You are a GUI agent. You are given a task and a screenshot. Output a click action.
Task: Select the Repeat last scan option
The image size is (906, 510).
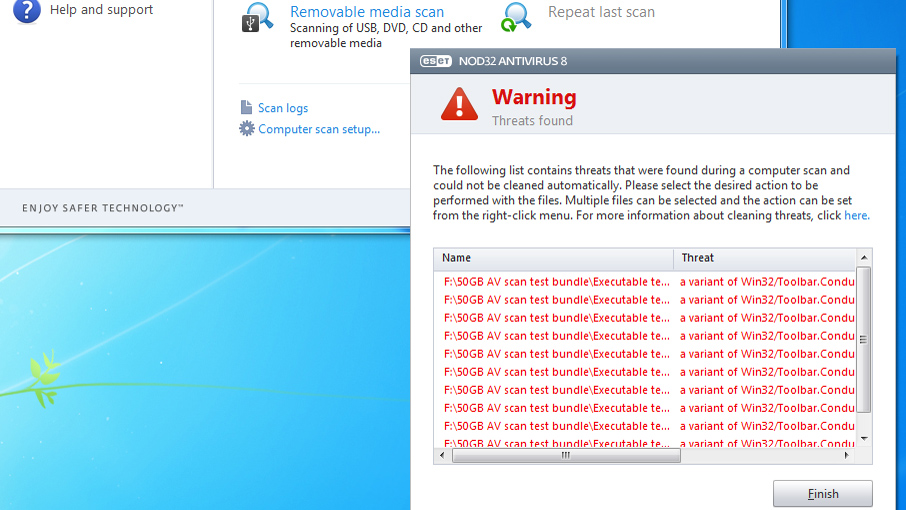[601, 12]
